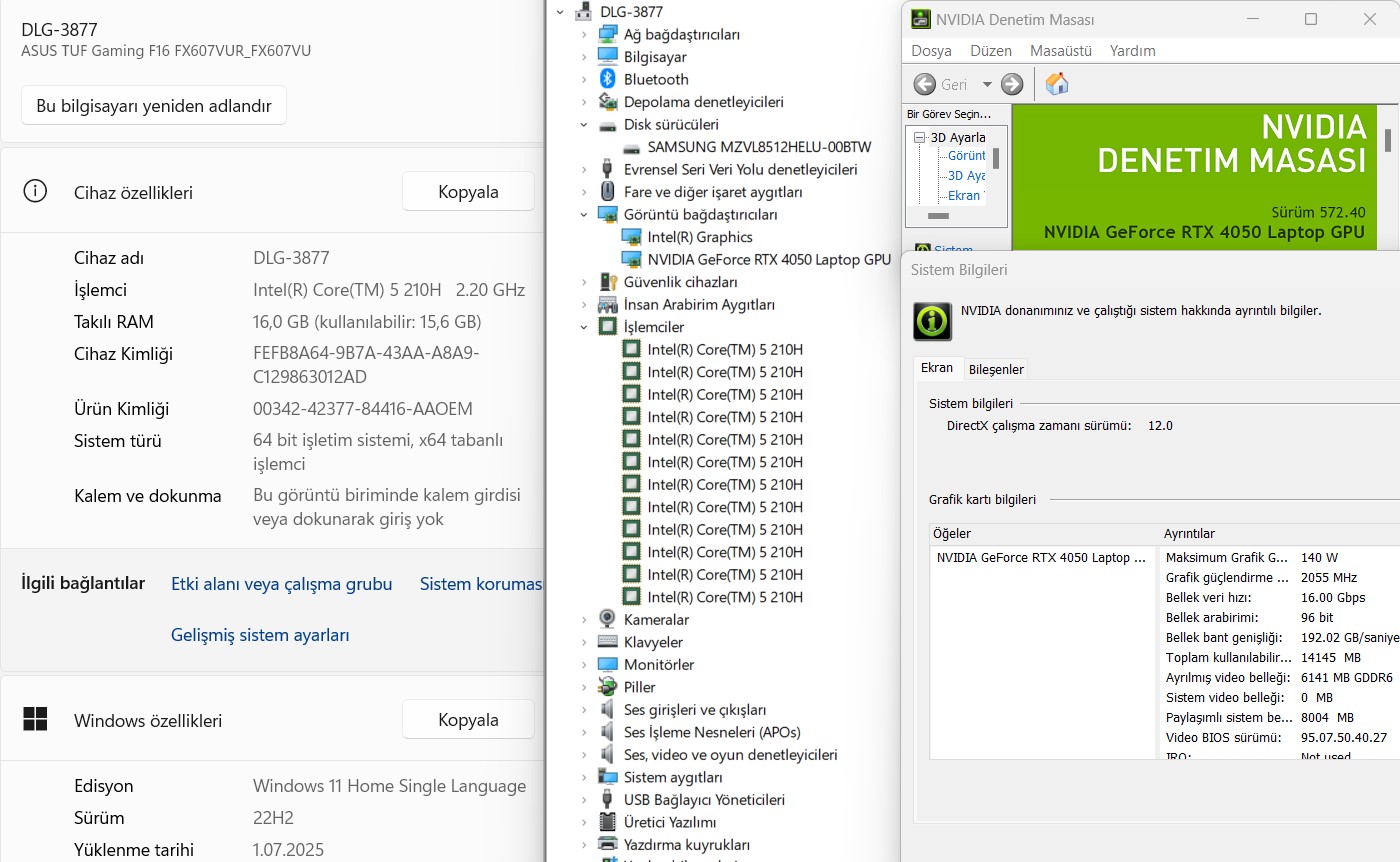Click the Ağ bağdaştırıcıları network icon in Device Manager
Viewport: 1400px width, 862px height.
[x=608, y=34]
